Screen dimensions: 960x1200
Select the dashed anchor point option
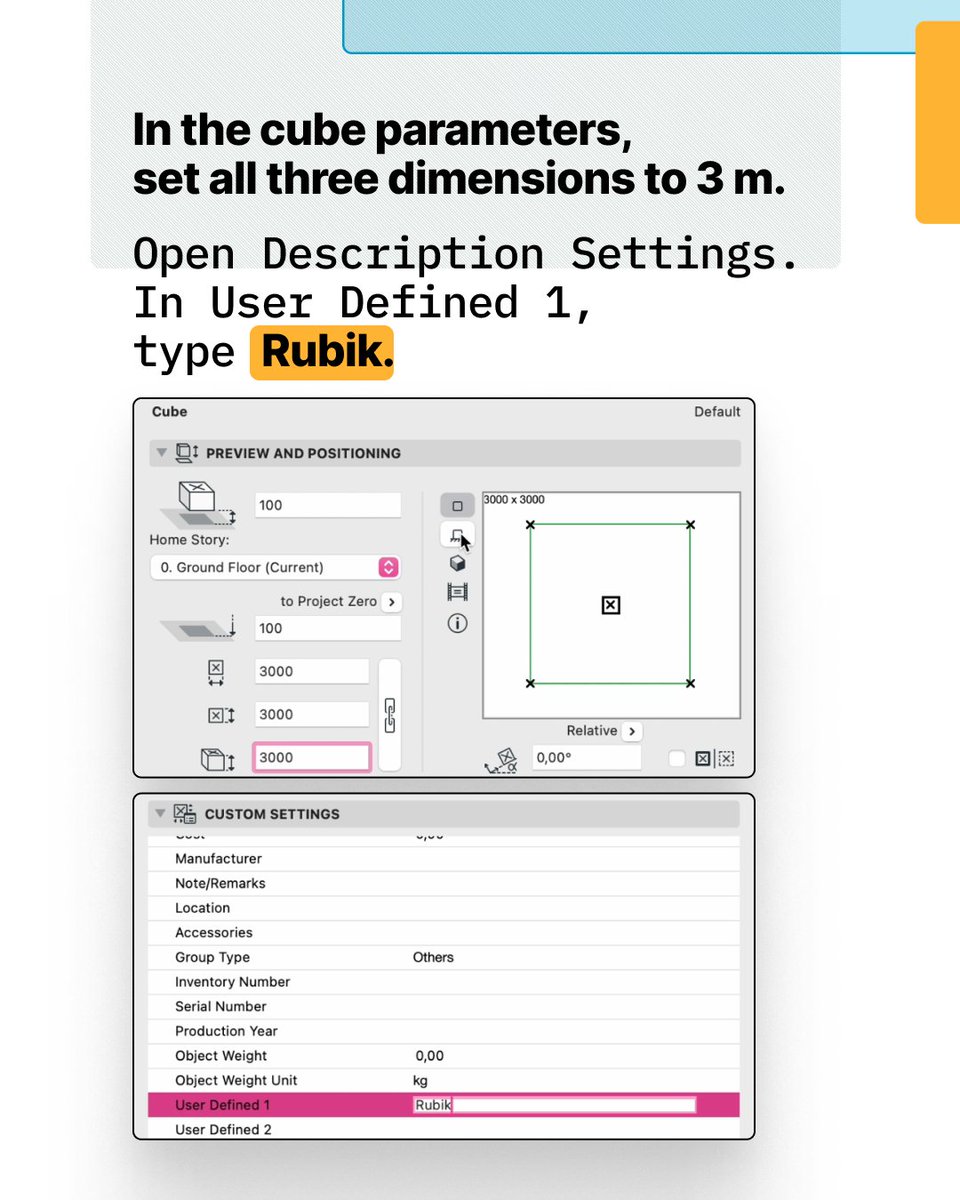pos(725,758)
